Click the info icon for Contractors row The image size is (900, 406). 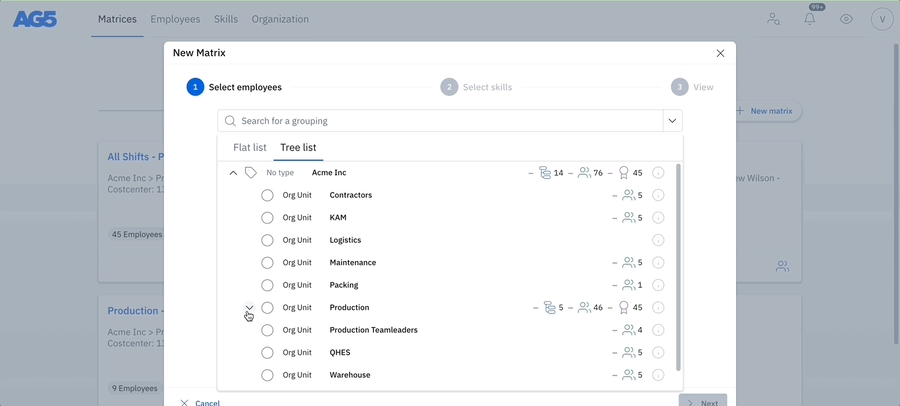658,195
